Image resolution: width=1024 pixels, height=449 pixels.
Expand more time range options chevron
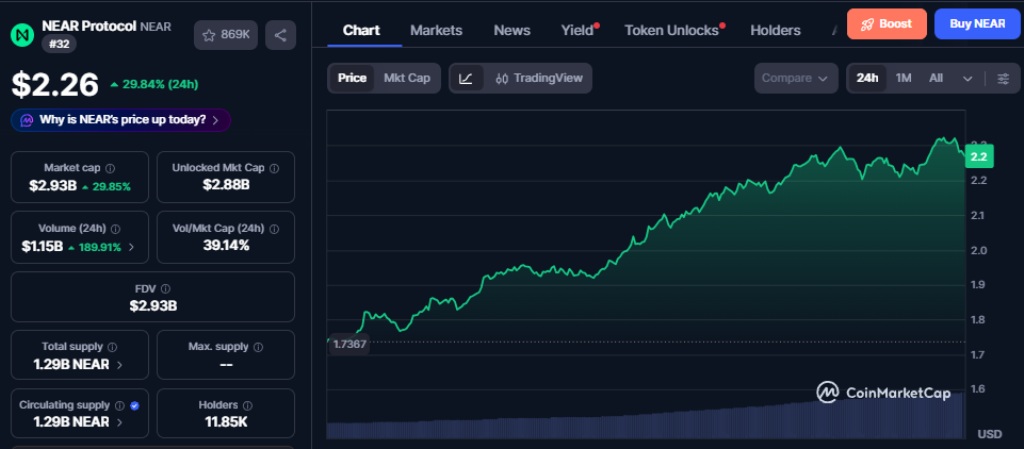pos(968,78)
